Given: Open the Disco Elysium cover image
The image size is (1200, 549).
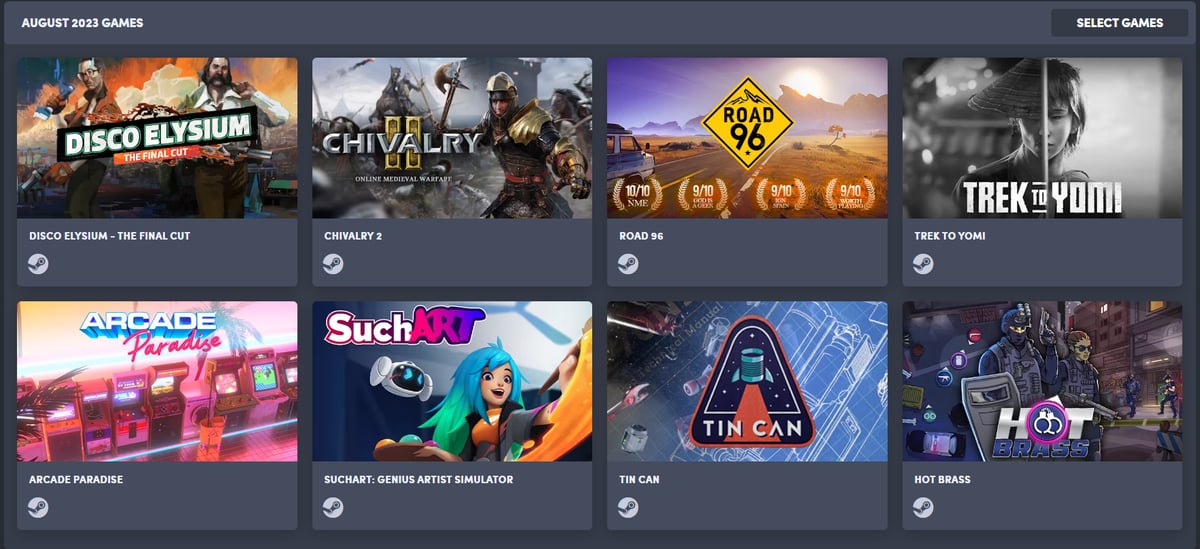Looking at the screenshot, I should point(157,138).
